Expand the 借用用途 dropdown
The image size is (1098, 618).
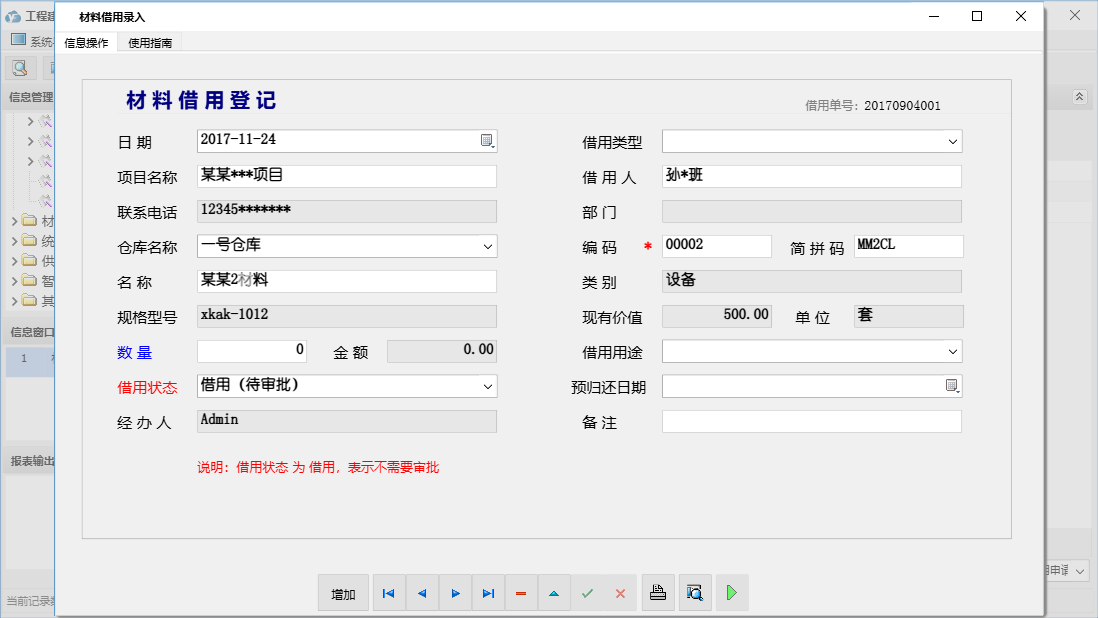click(952, 351)
